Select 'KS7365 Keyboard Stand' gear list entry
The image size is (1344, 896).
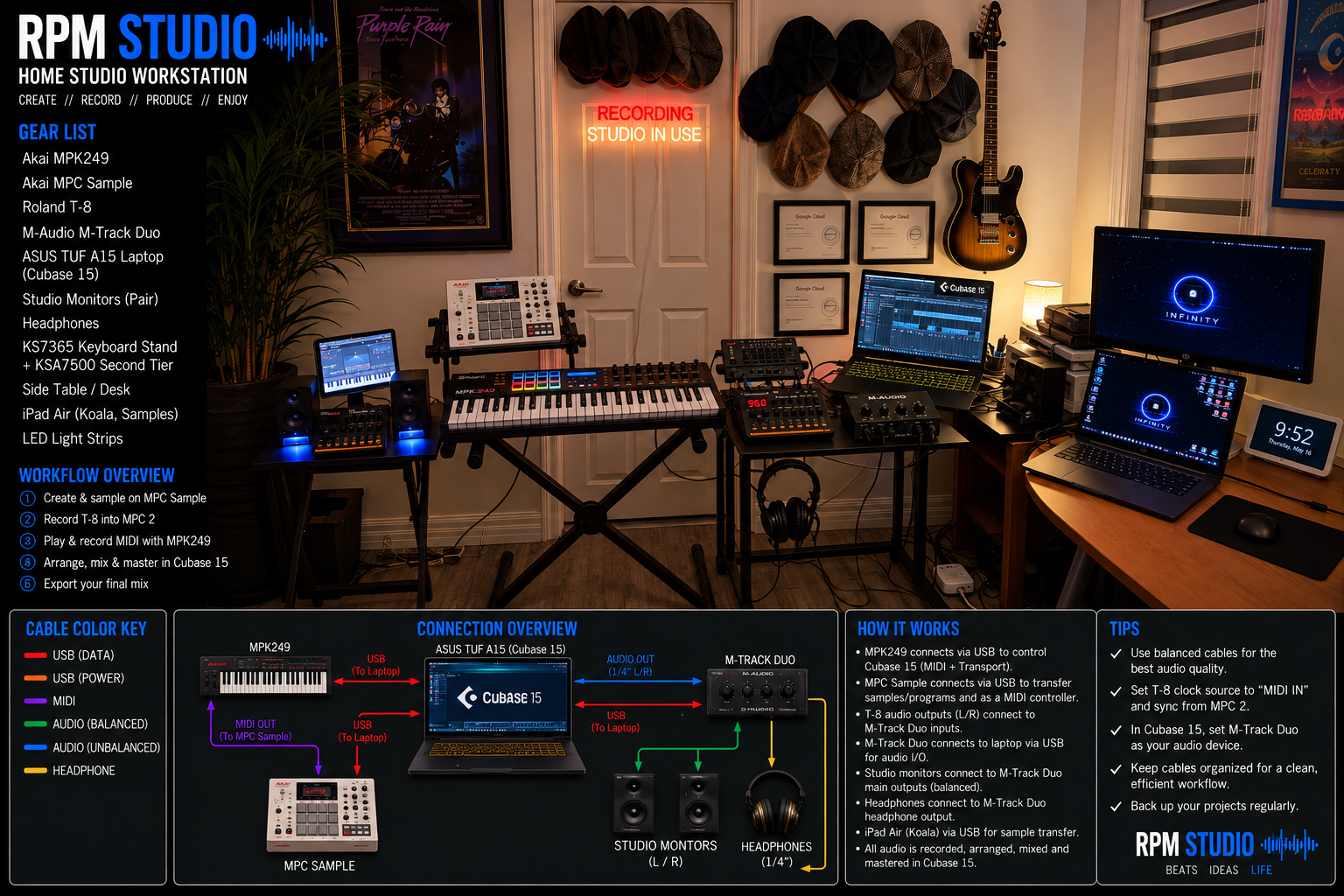pyautogui.click(x=100, y=356)
